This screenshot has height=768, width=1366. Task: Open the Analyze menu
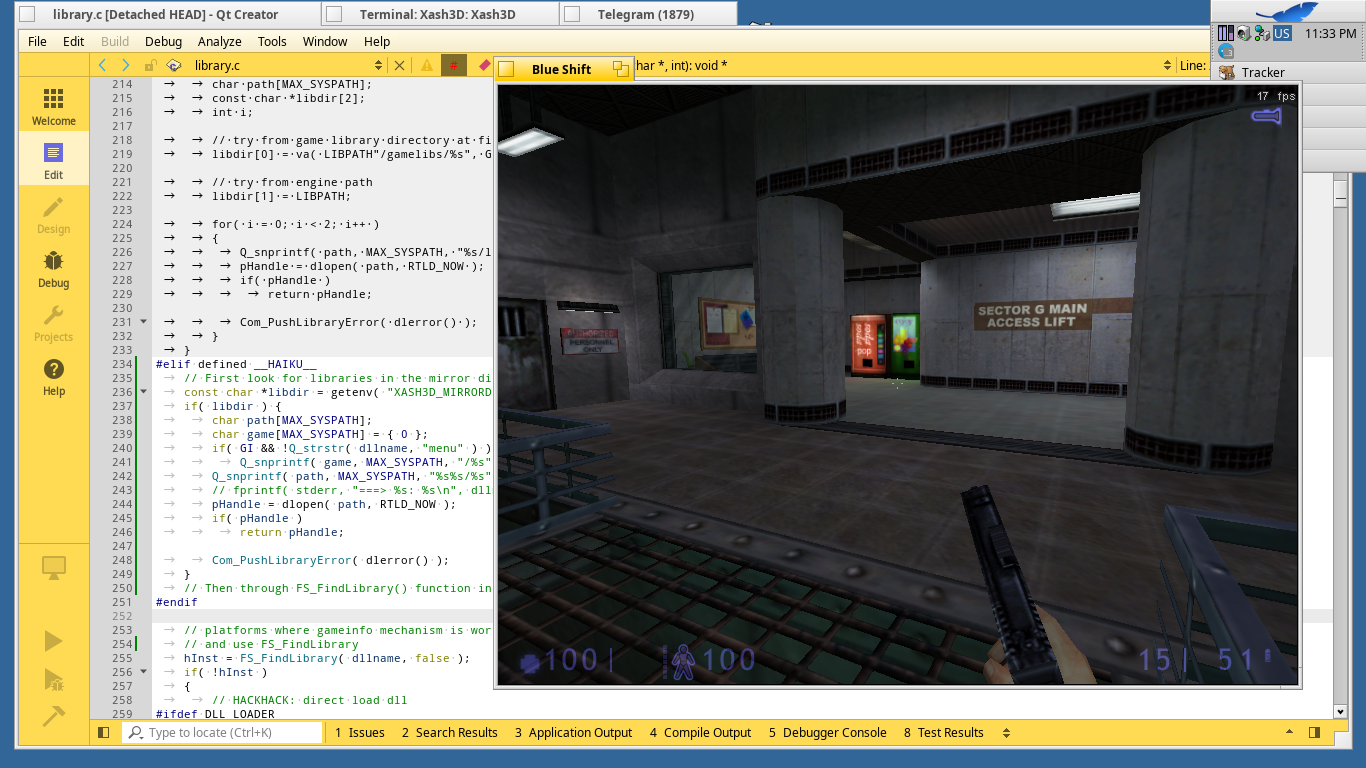coord(219,41)
